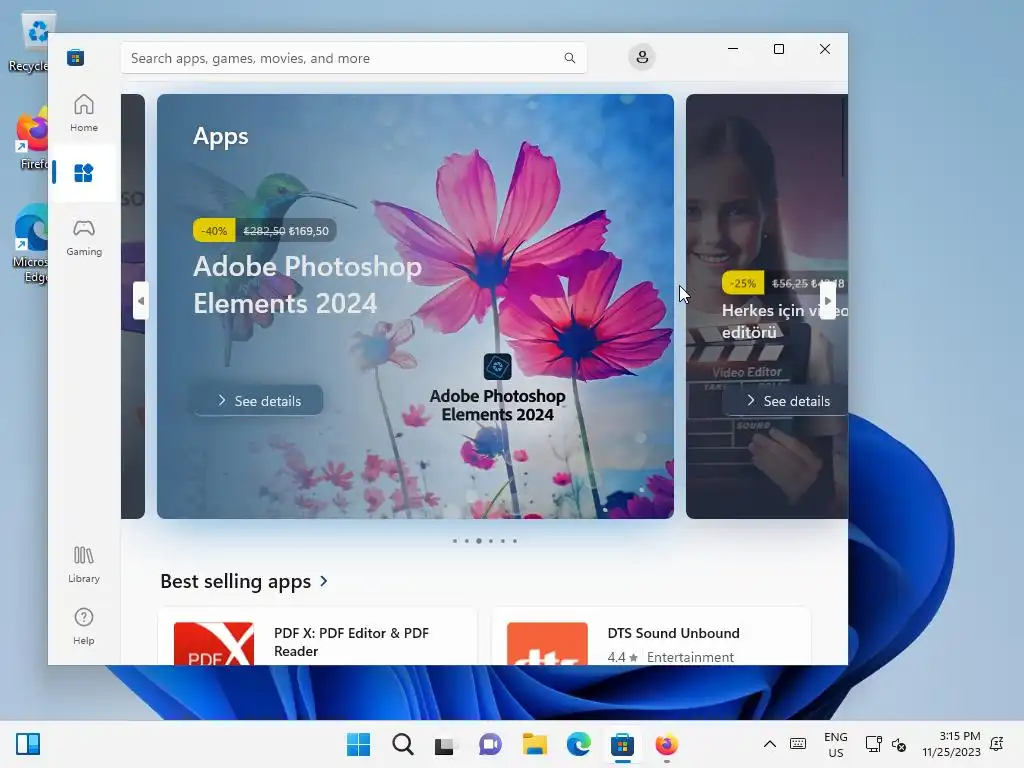Open the clock showing 3:15 PM
The height and width of the screenshot is (768, 1024).
[x=952, y=744]
